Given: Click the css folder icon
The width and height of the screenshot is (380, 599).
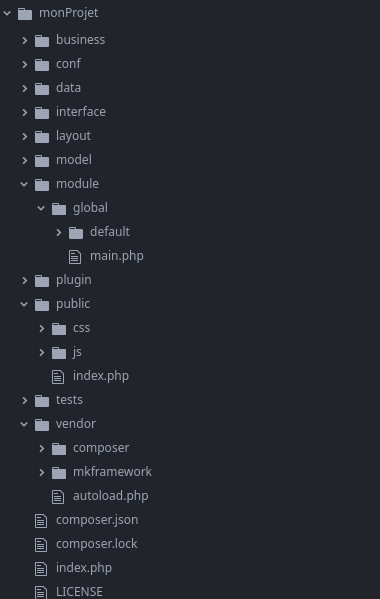Looking at the screenshot, I should pyautogui.click(x=59, y=329).
